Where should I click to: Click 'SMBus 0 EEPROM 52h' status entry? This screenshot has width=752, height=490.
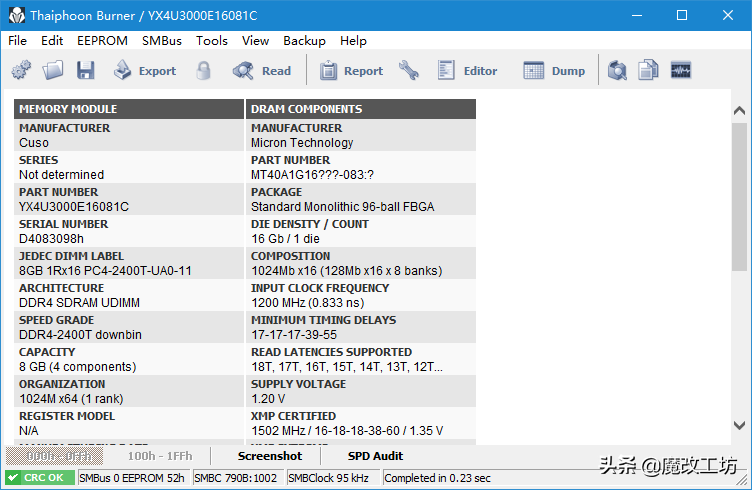[x=132, y=478]
